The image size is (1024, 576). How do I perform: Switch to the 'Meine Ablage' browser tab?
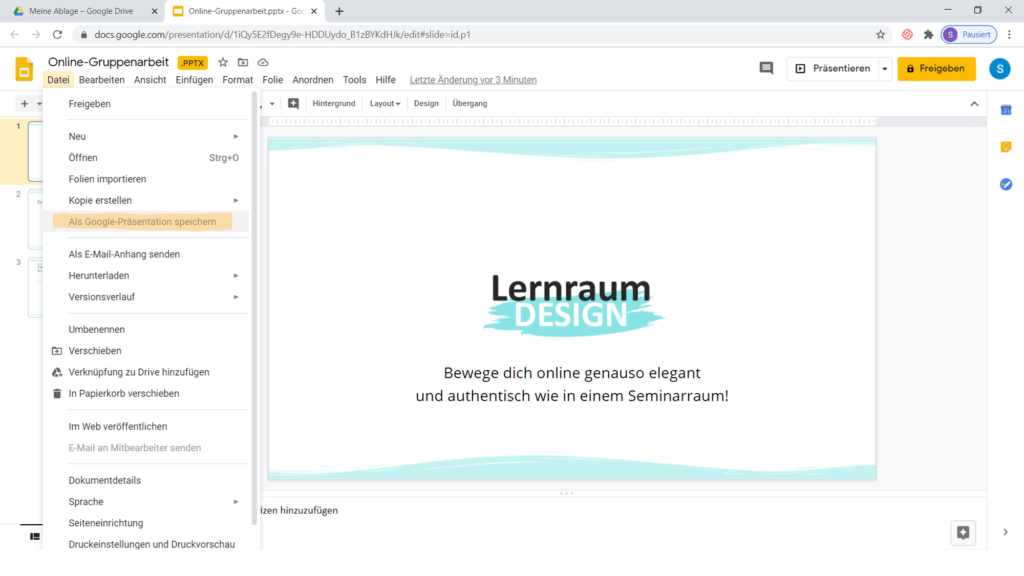click(x=80, y=12)
